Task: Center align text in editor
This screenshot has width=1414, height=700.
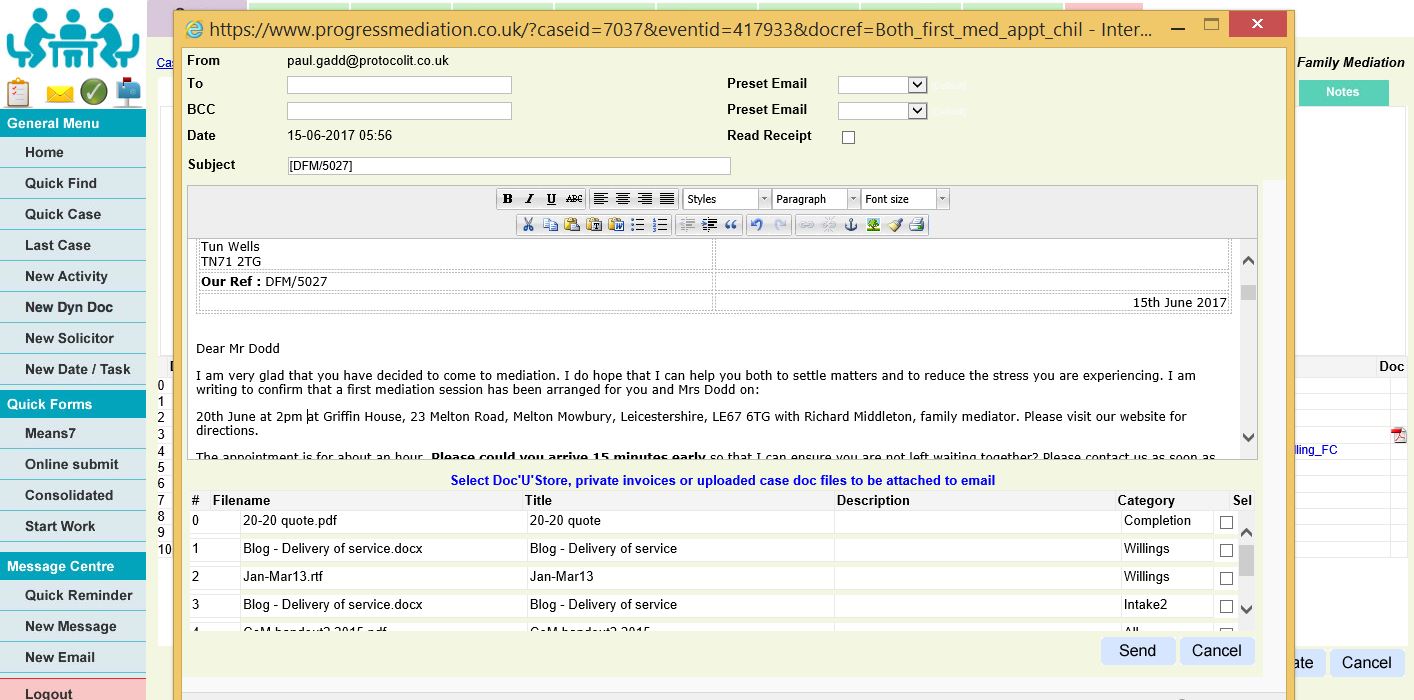Action: (x=623, y=199)
